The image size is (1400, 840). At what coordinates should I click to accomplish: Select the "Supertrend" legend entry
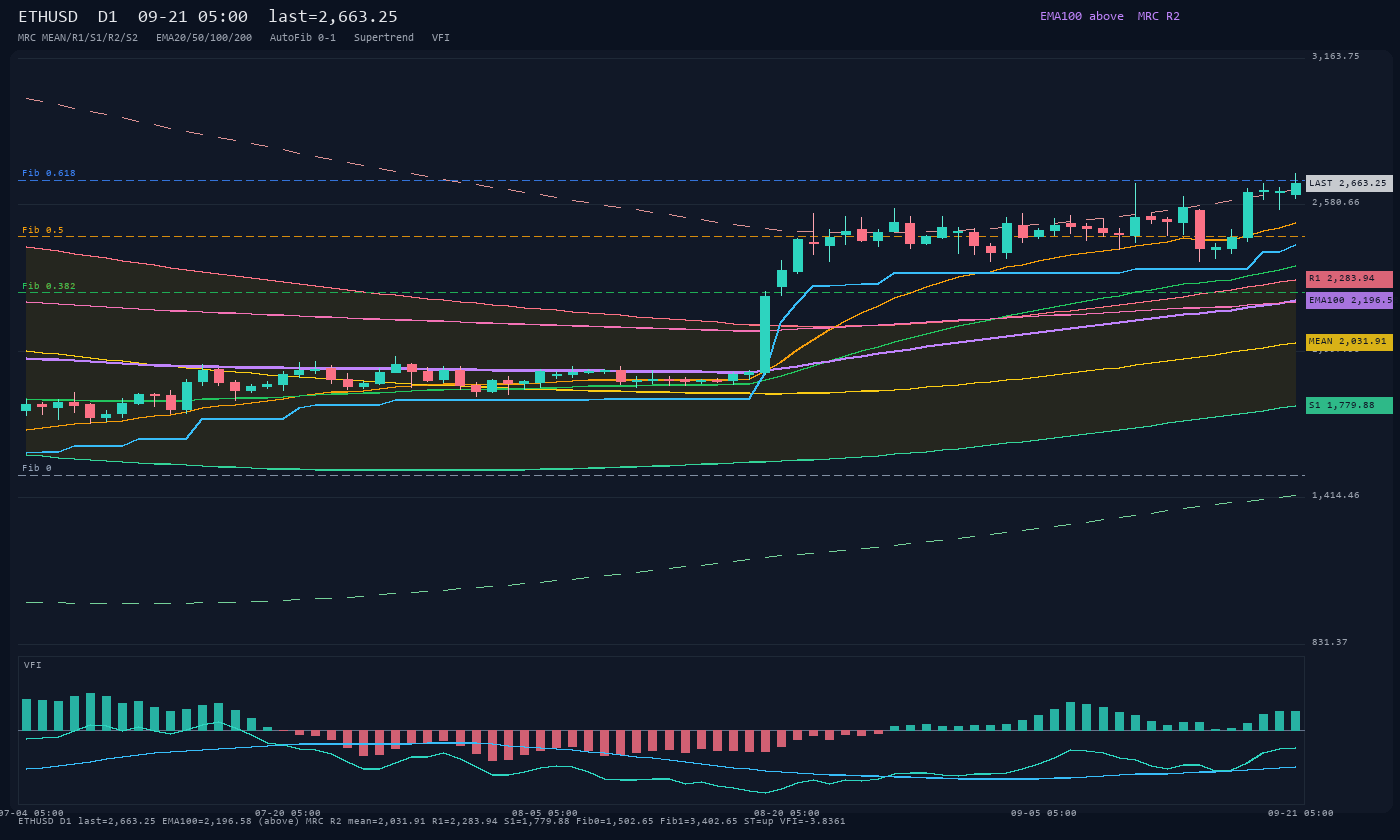384,38
